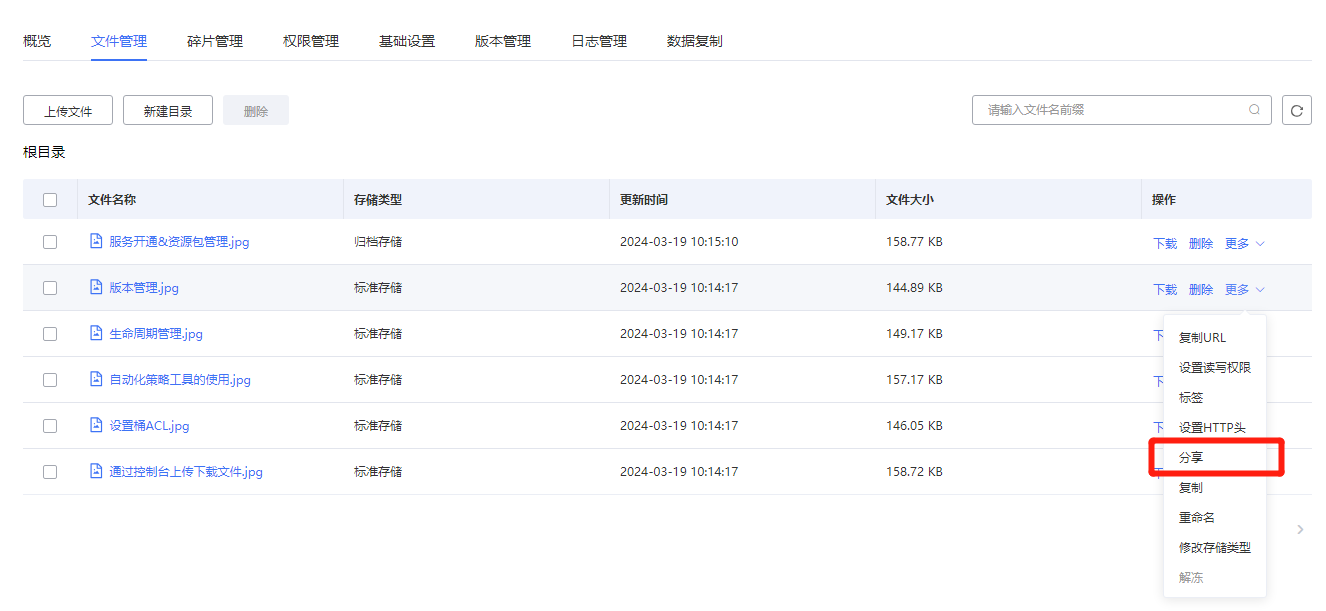
Task: Download 服务开通&资源包管理.jpg via 下载 link
Action: coord(1165,243)
